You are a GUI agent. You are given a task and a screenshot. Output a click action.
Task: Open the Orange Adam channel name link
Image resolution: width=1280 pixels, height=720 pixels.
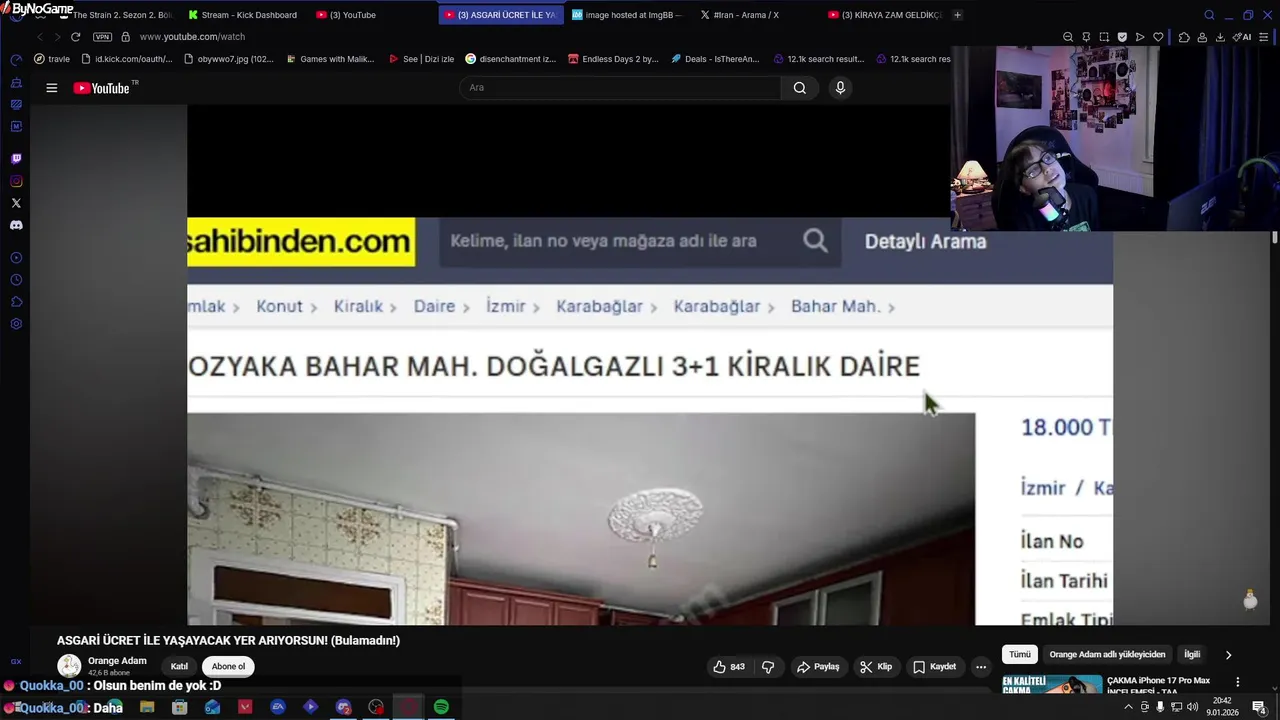point(117,661)
